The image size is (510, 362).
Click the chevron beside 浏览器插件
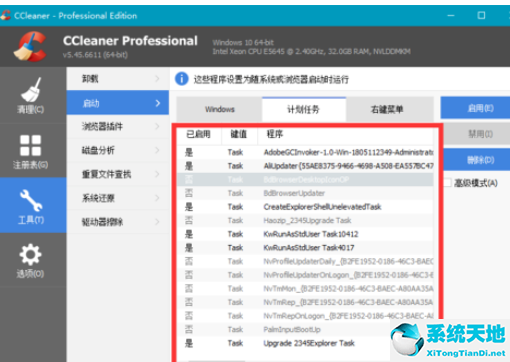pos(157,126)
